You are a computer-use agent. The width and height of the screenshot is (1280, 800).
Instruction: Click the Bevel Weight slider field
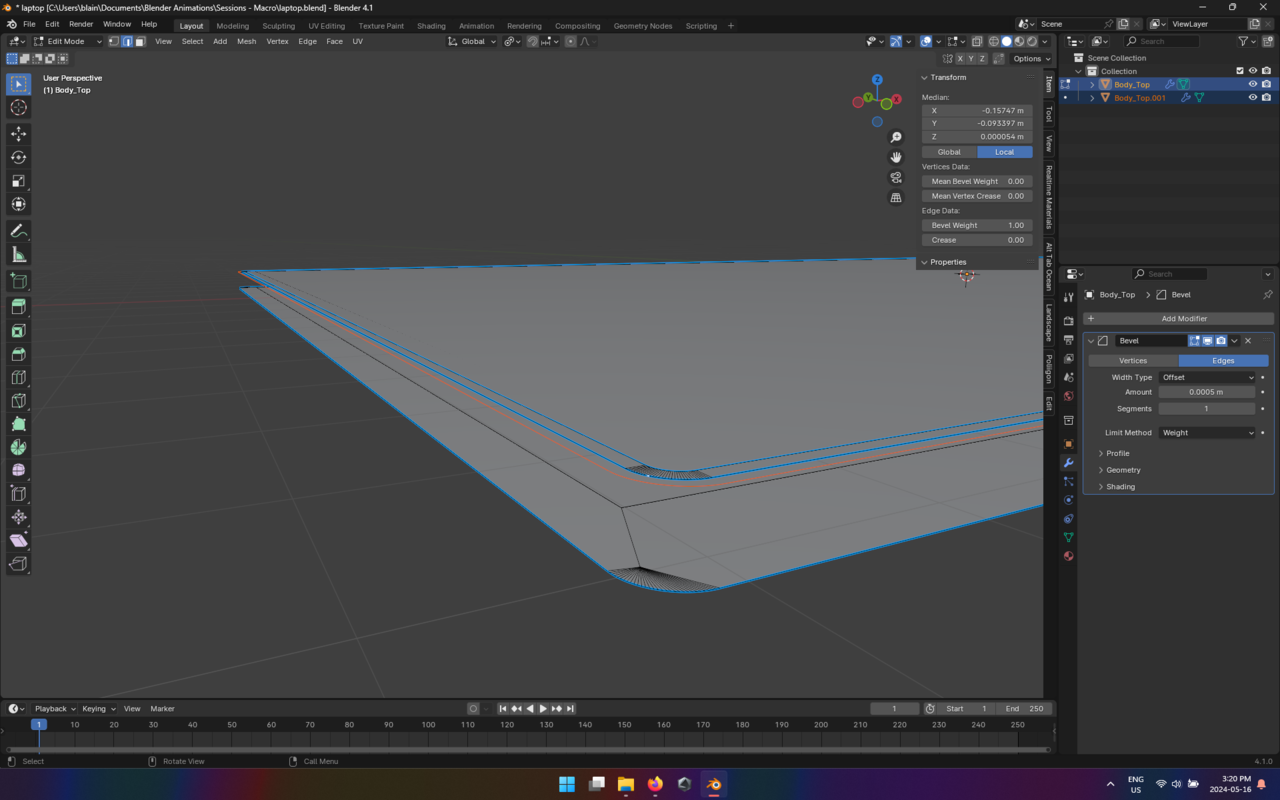click(977, 225)
